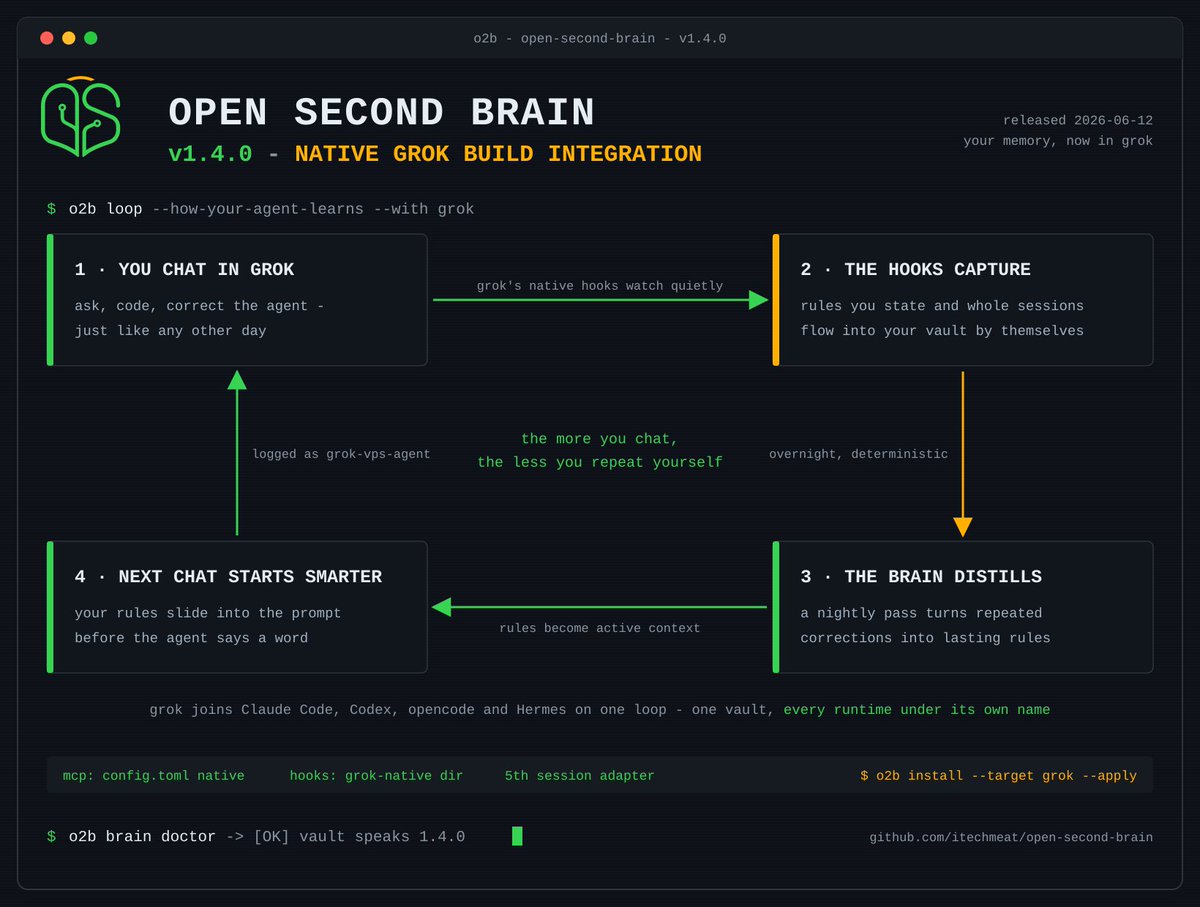Select the '1 · YOU CHAT IN GROK' card title

coord(185,269)
